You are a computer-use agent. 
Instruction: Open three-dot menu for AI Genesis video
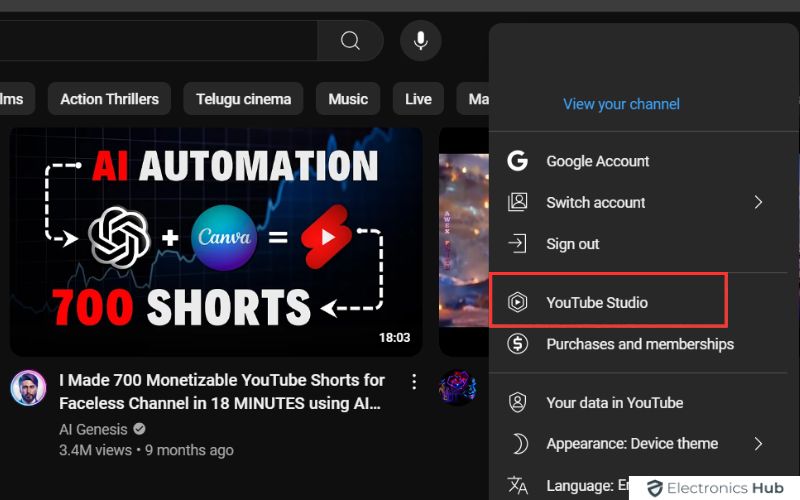point(414,382)
